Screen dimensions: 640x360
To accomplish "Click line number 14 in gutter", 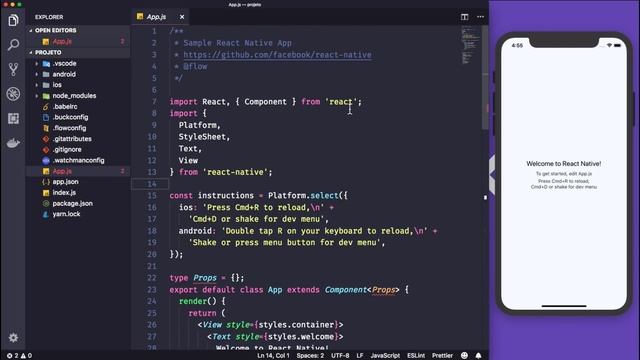I will pos(151,184).
